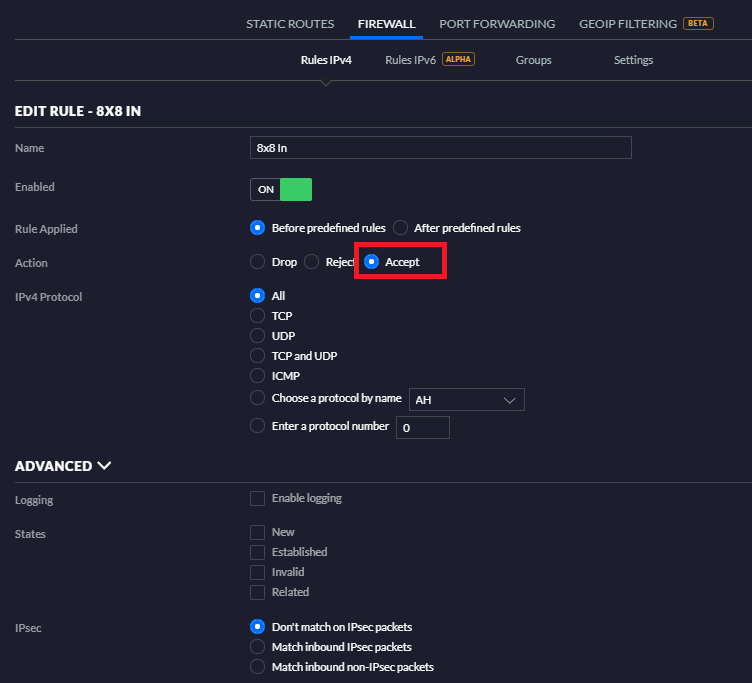Collapse the Advanced section chevron

coord(104,466)
